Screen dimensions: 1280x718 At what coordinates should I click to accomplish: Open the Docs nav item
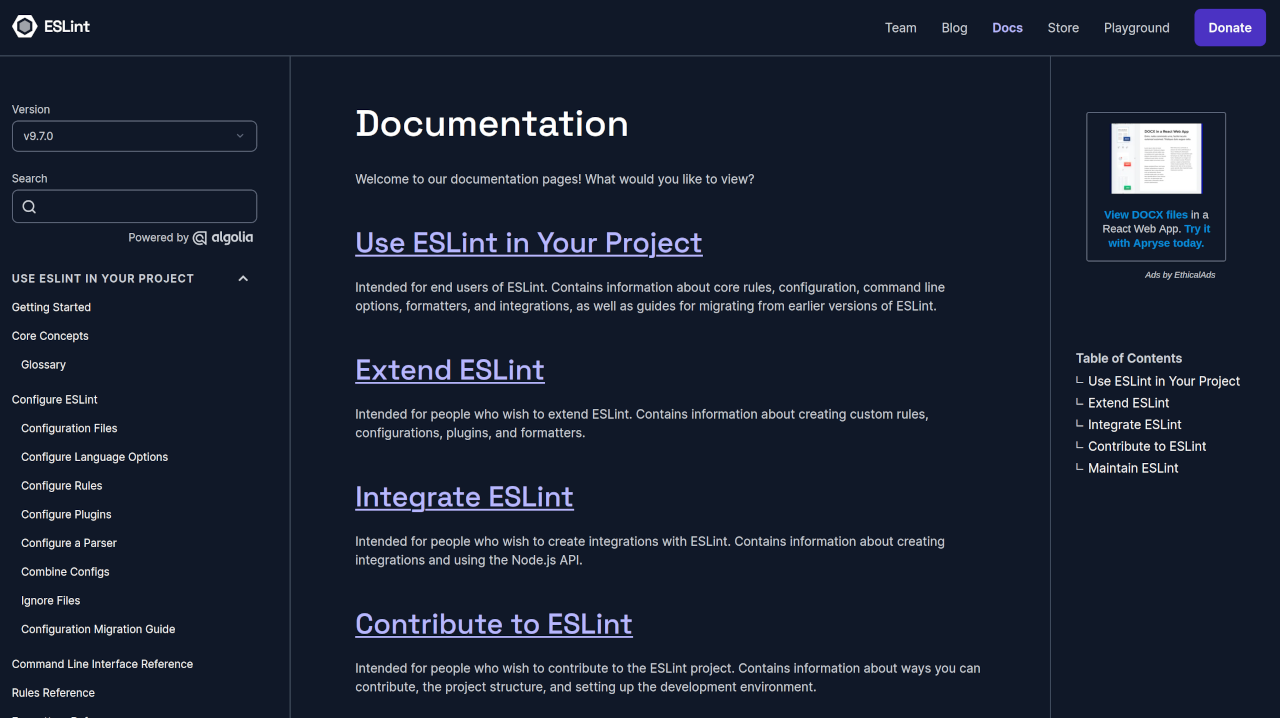point(1007,28)
